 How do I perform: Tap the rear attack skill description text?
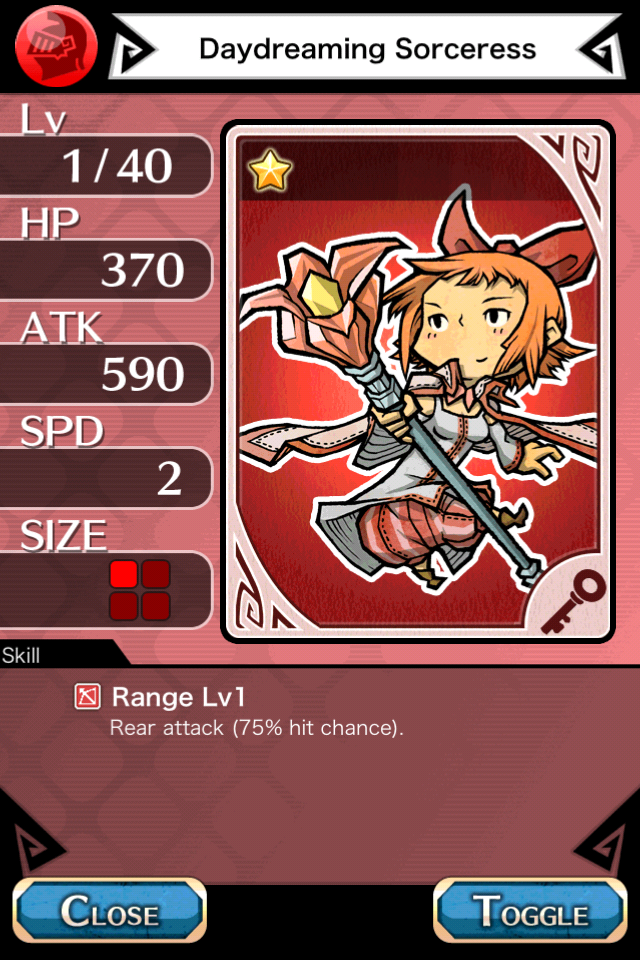[257, 728]
